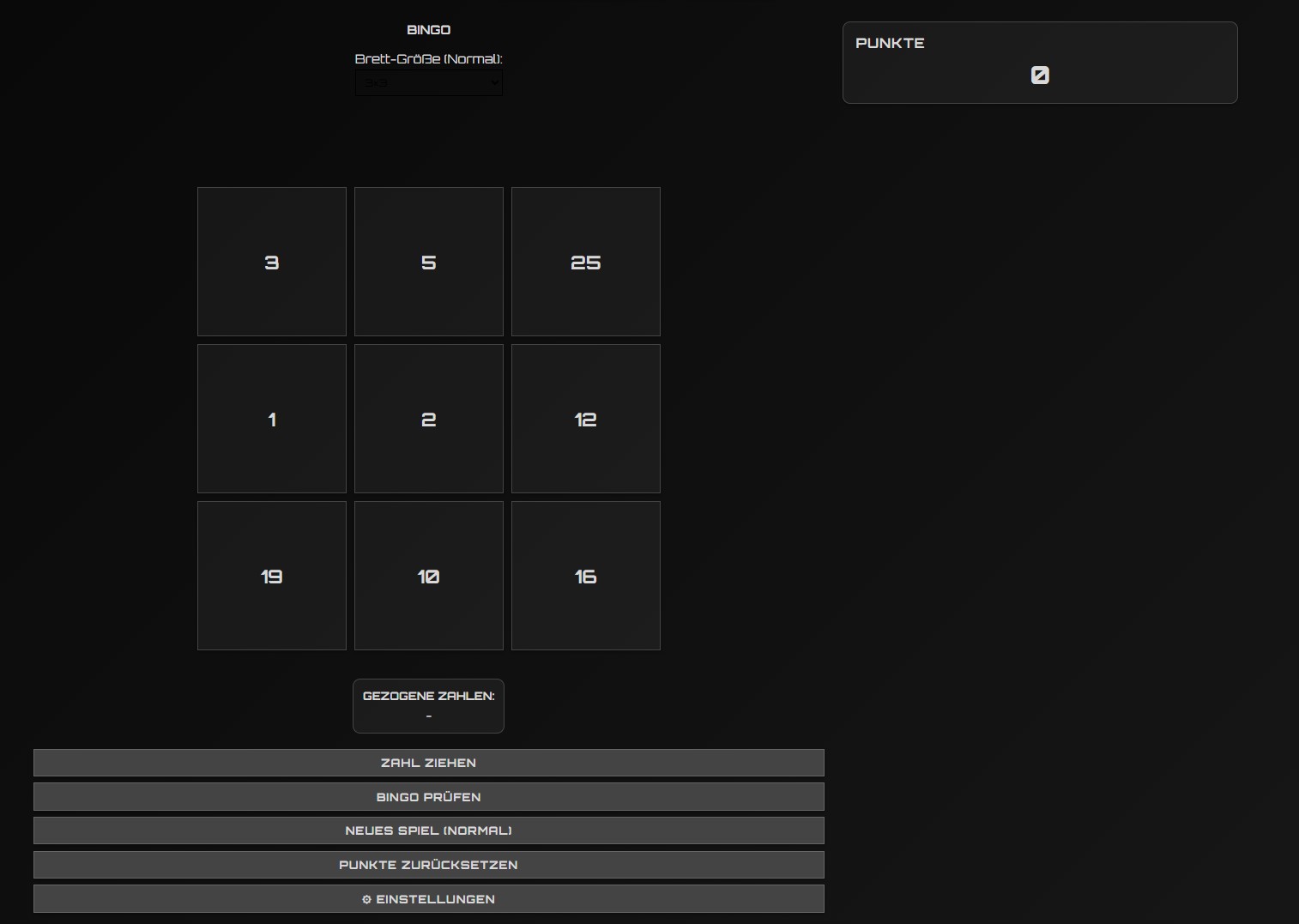Click the score value 0 in Punkte
The height and width of the screenshot is (924, 1299).
(1040, 75)
